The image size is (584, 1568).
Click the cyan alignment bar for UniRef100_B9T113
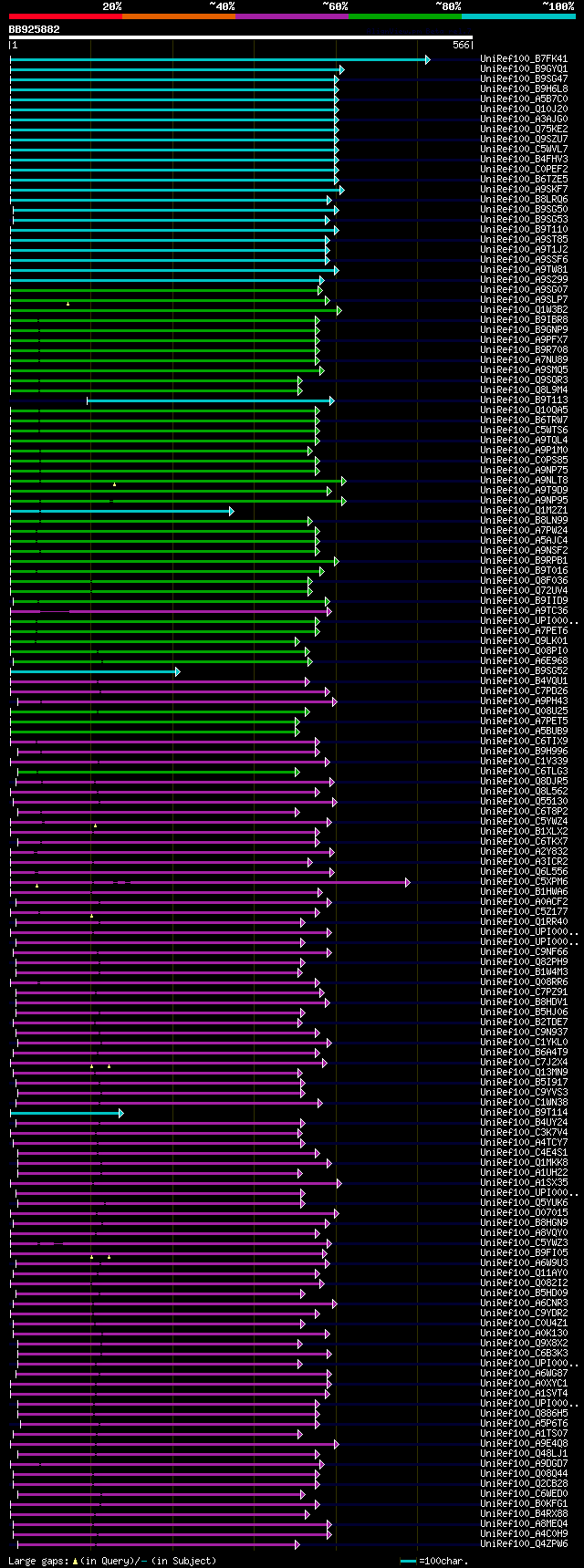pyautogui.click(x=210, y=400)
